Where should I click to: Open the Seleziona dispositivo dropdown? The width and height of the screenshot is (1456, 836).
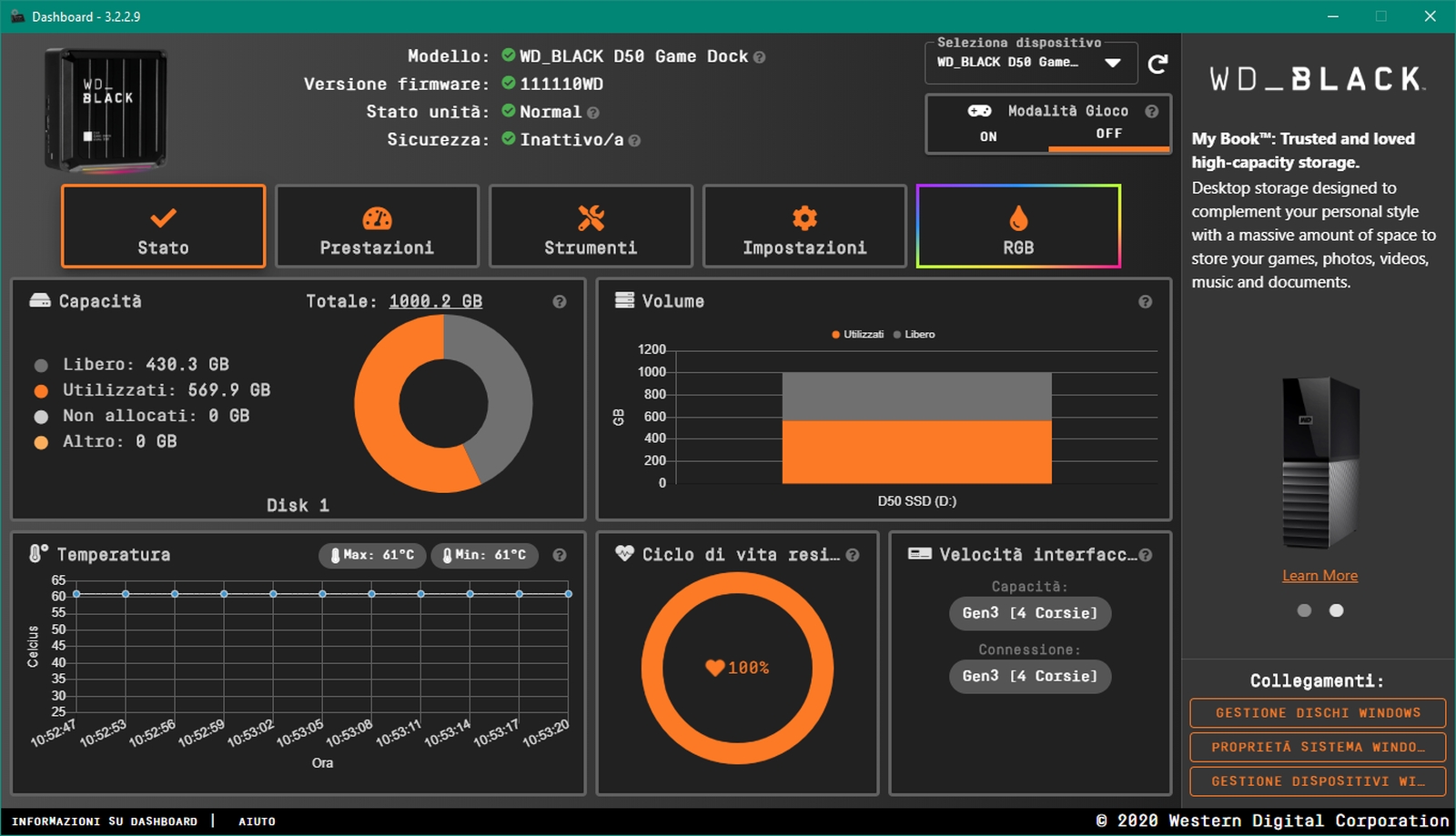pos(1019,63)
